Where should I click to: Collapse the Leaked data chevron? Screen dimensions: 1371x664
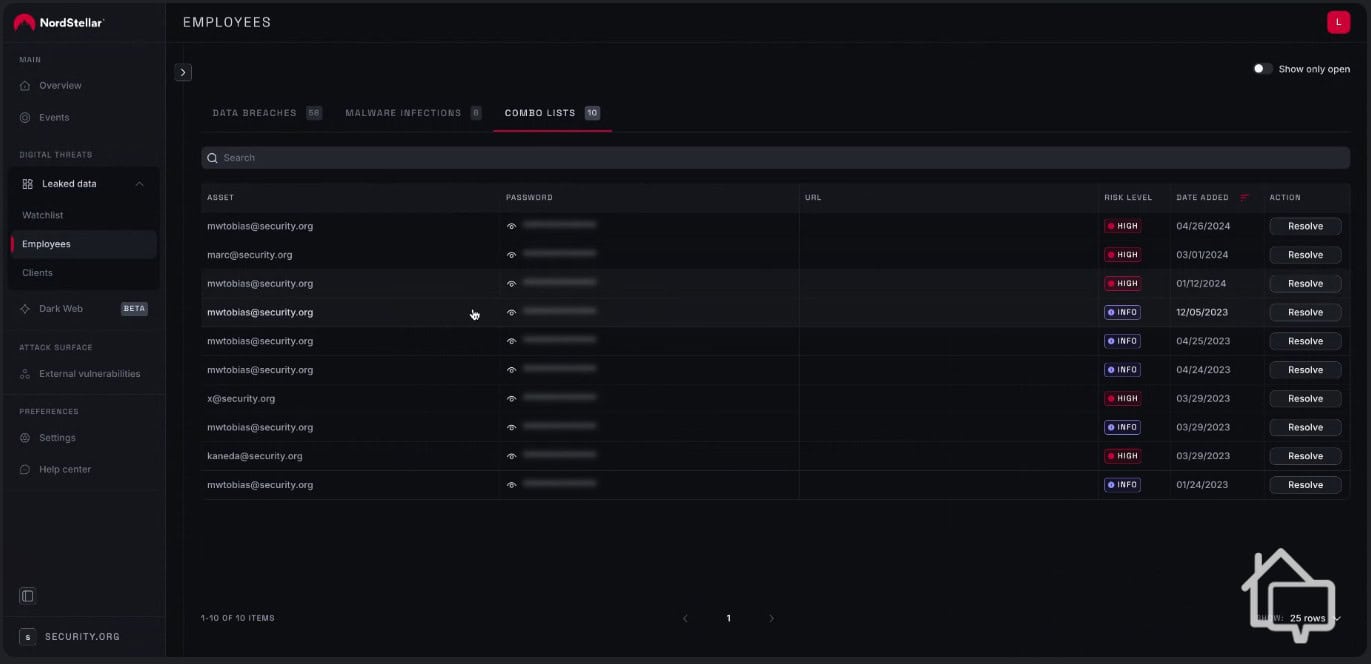coord(140,184)
